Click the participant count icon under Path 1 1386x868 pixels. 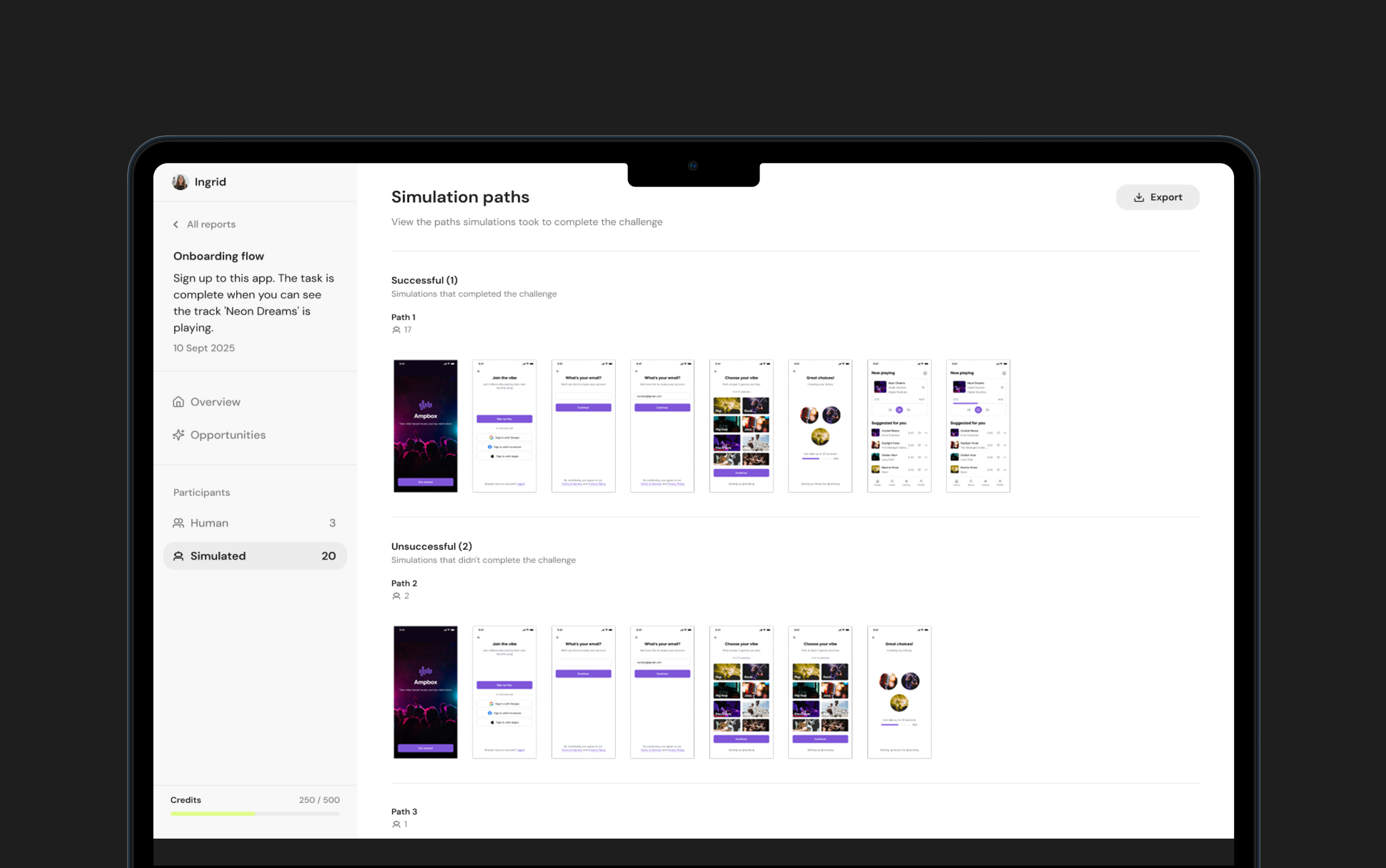click(x=396, y=330)
